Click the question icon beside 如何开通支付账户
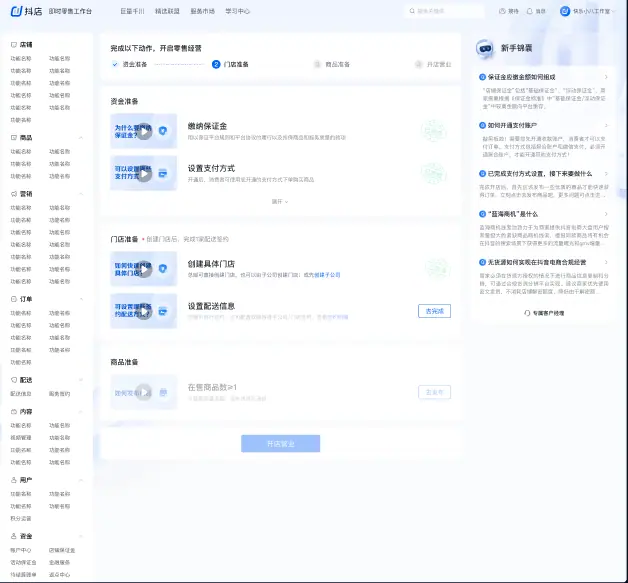The image size is (628, 583). pos(483,125)
